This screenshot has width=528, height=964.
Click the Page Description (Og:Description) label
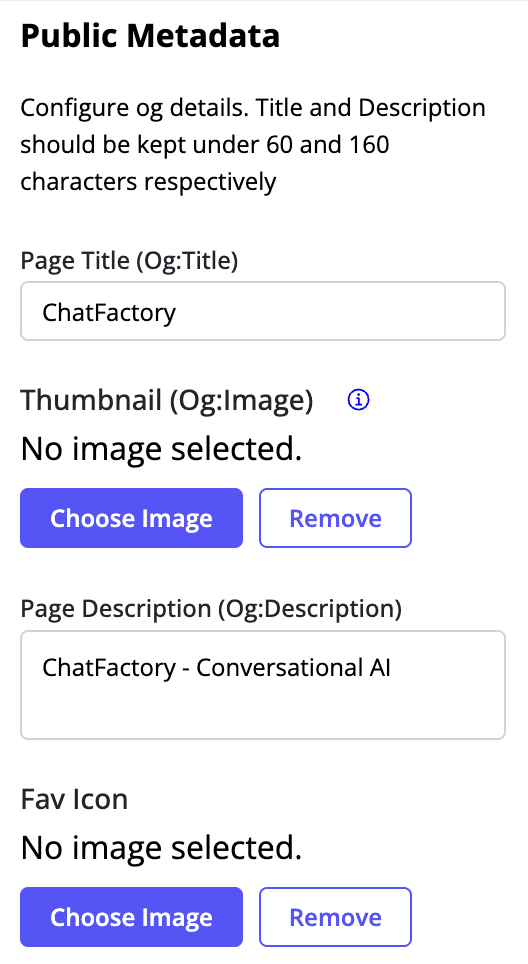(x=211, y=609)
